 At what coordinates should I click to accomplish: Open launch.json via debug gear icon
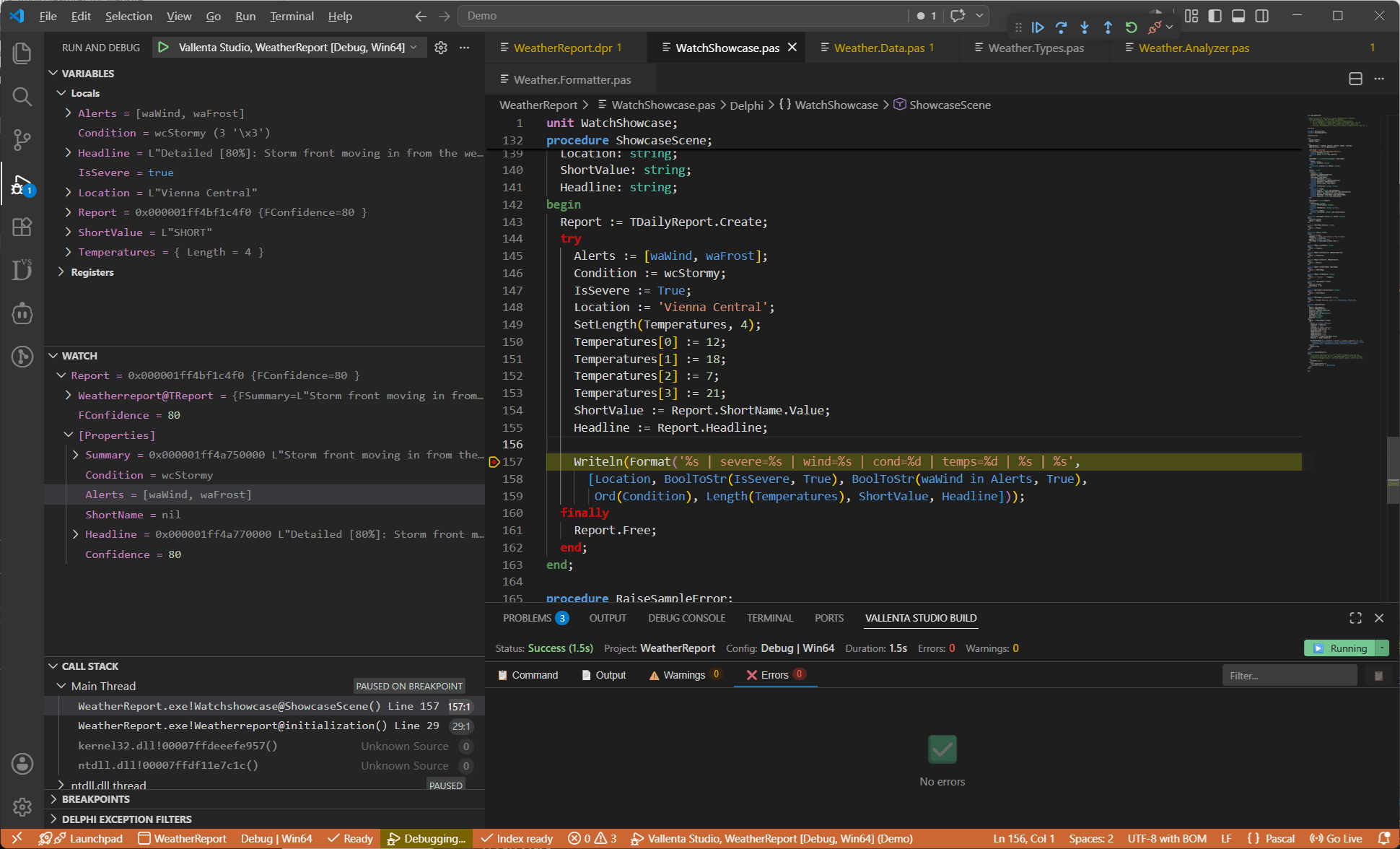[x=441, y=47]
